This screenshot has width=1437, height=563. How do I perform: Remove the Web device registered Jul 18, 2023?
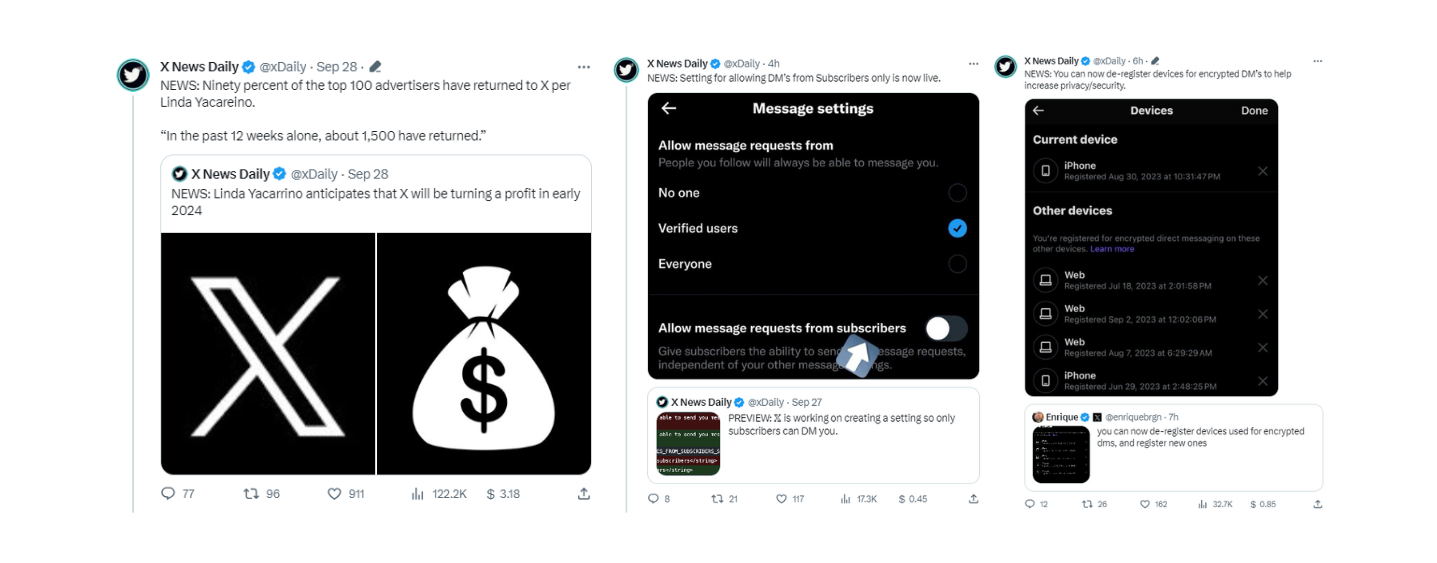(x=1262, y=281)
